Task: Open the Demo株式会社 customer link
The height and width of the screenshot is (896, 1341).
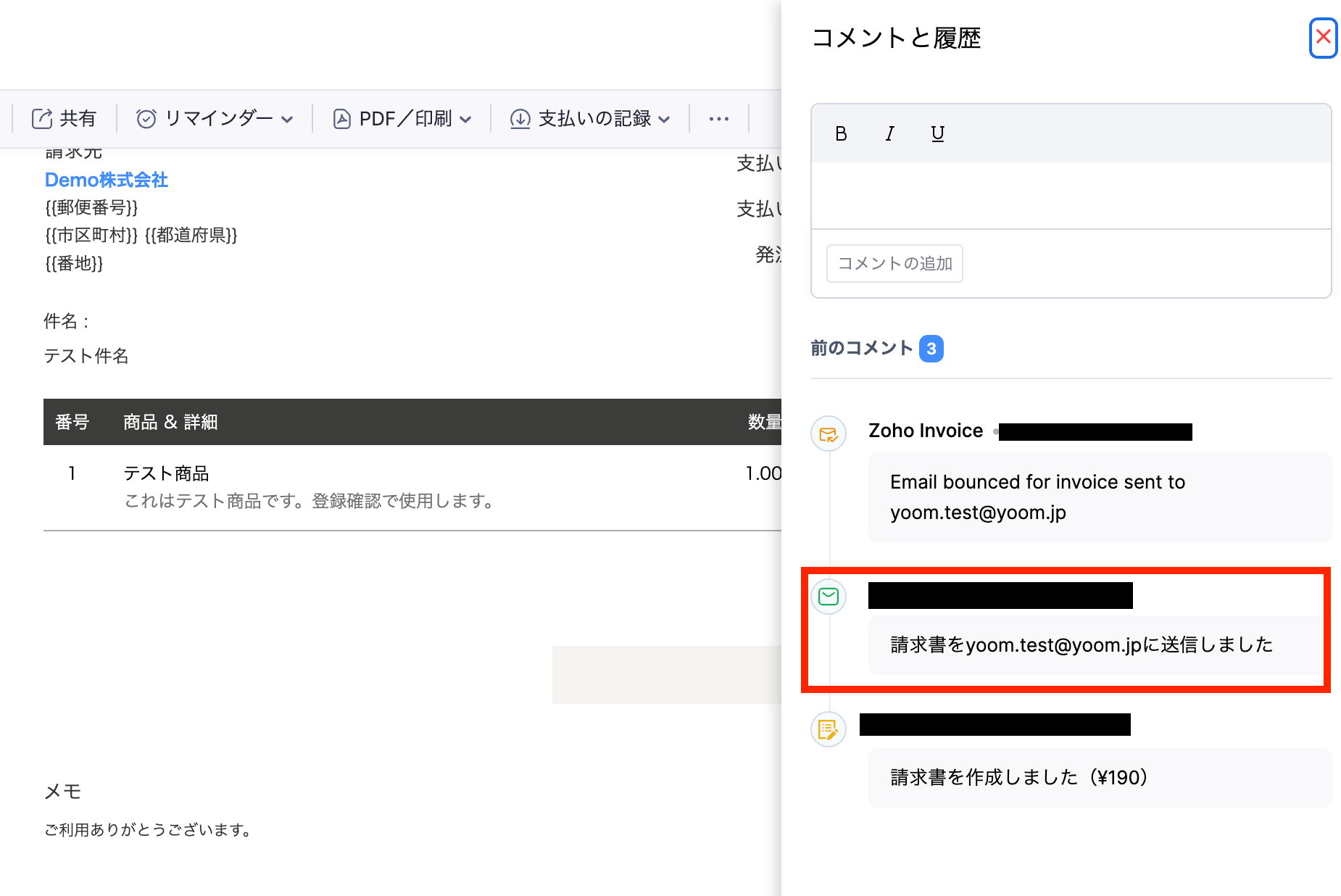Action: pos(107,180)
